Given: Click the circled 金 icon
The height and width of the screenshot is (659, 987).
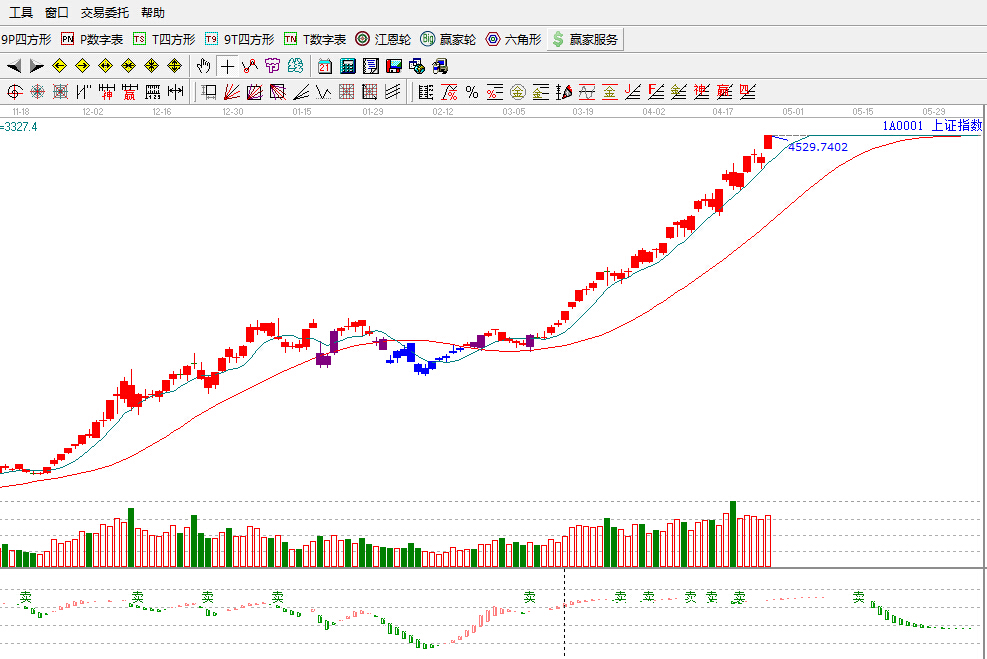Looking at the screenshot, I should point(517,92).
